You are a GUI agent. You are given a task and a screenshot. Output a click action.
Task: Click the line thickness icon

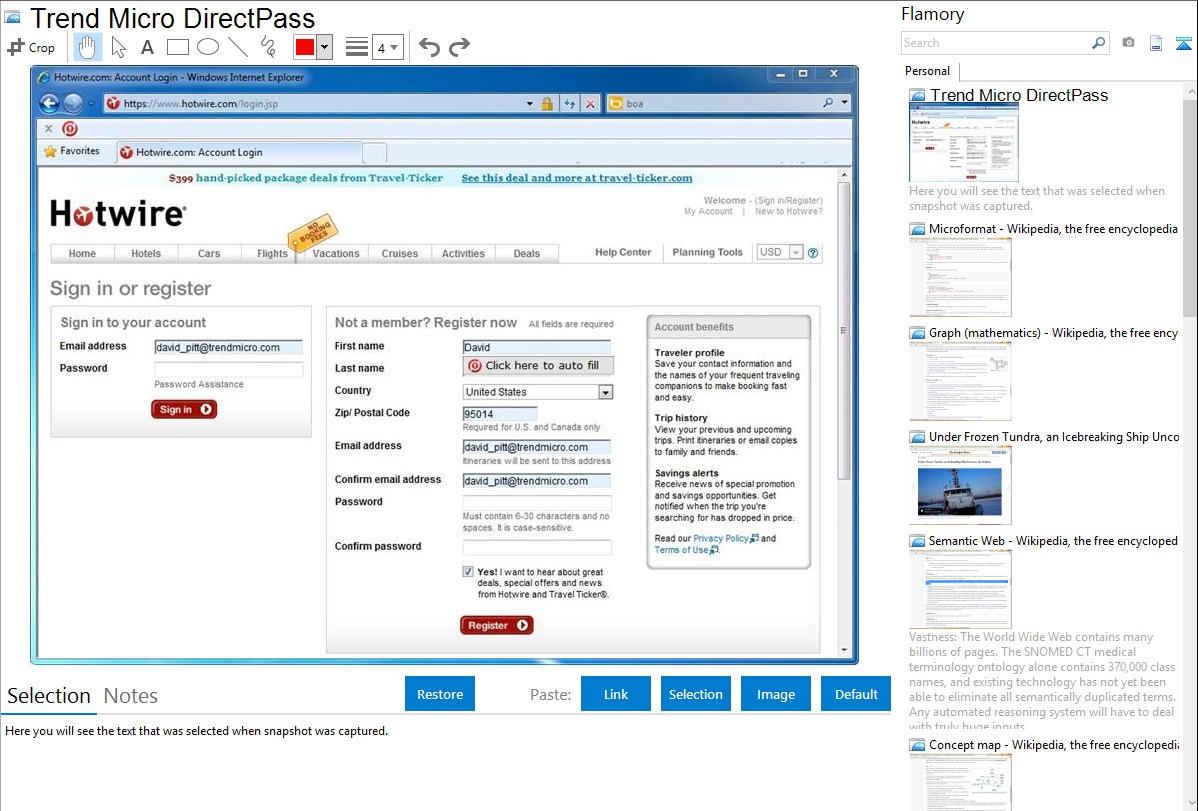click(x=356, y=47)
